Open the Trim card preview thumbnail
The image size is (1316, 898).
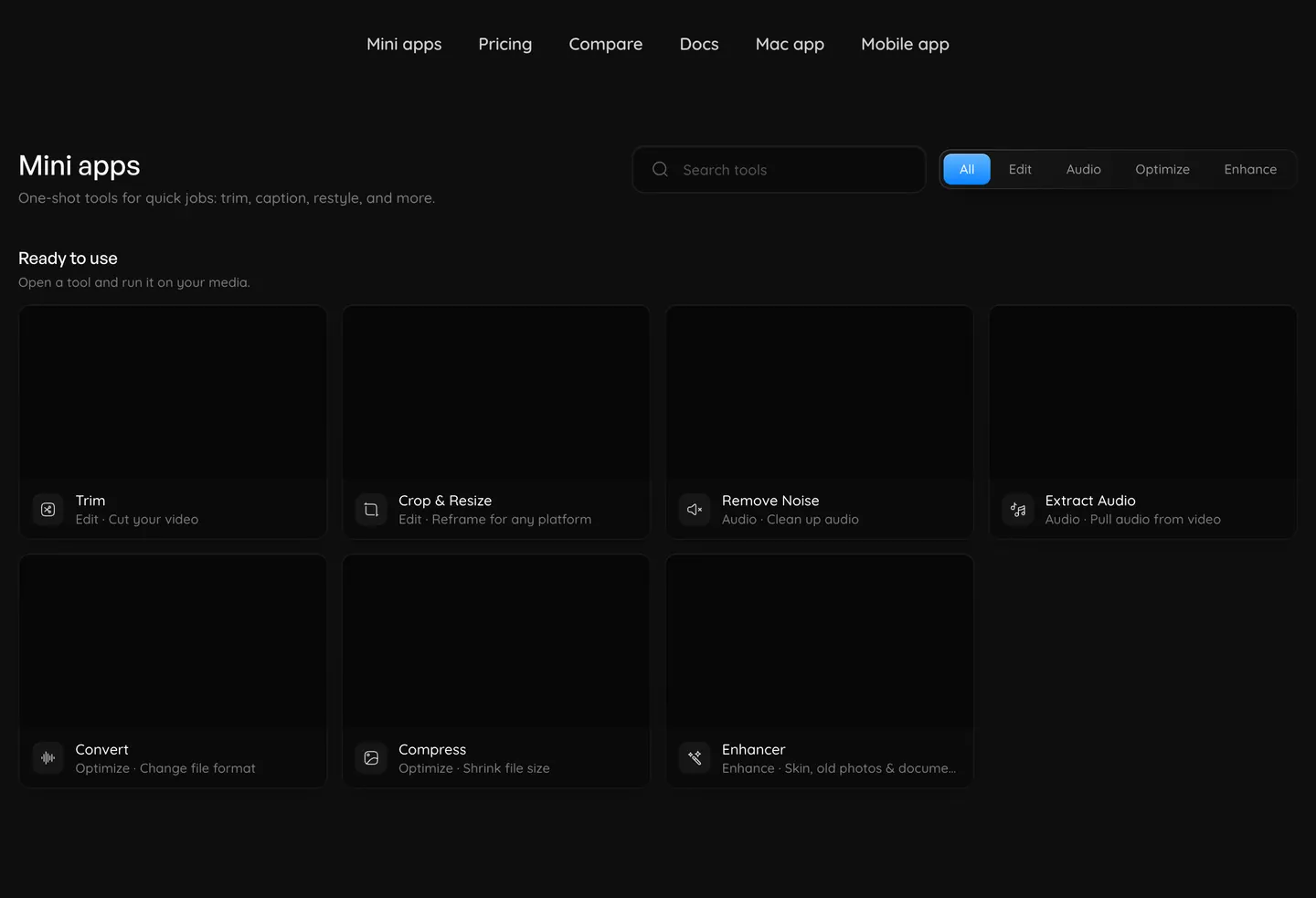[173, 393]
